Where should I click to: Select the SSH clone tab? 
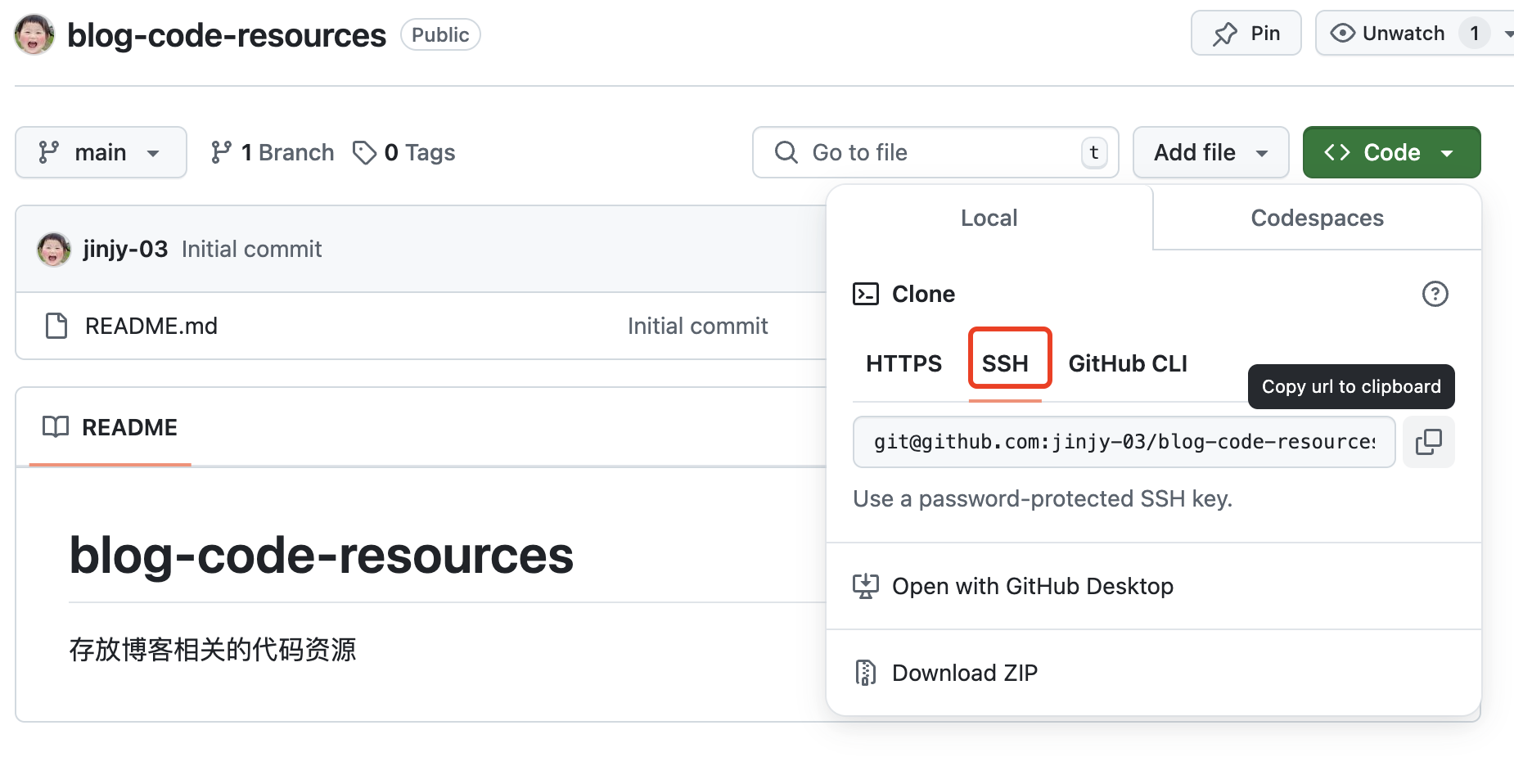(1005, 363)
